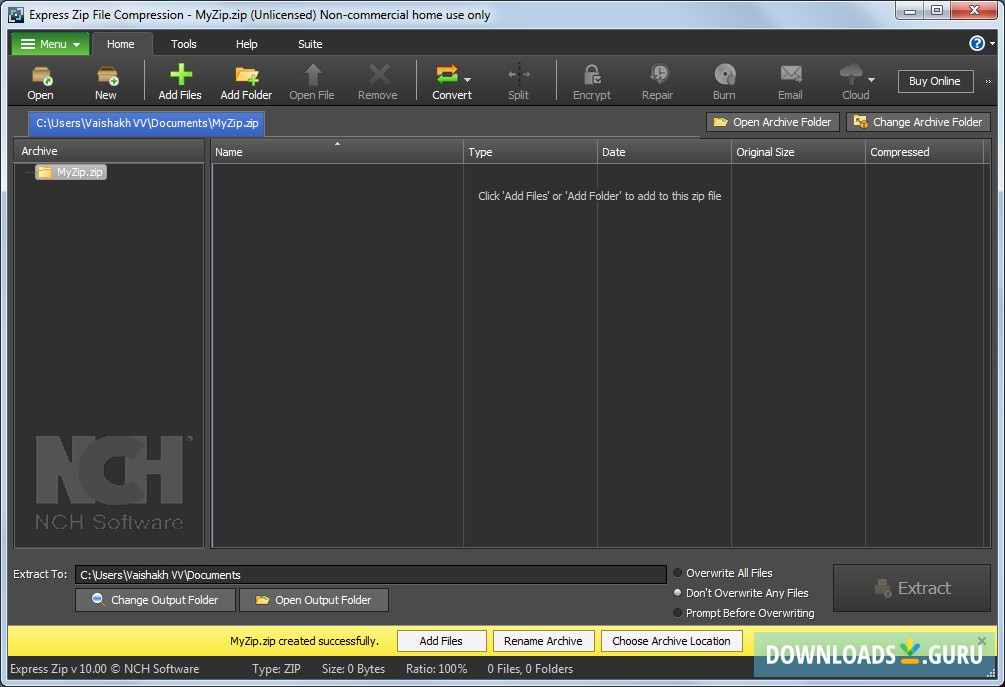
Task: Open an archive with the Open icon
Action: (41, 76)
